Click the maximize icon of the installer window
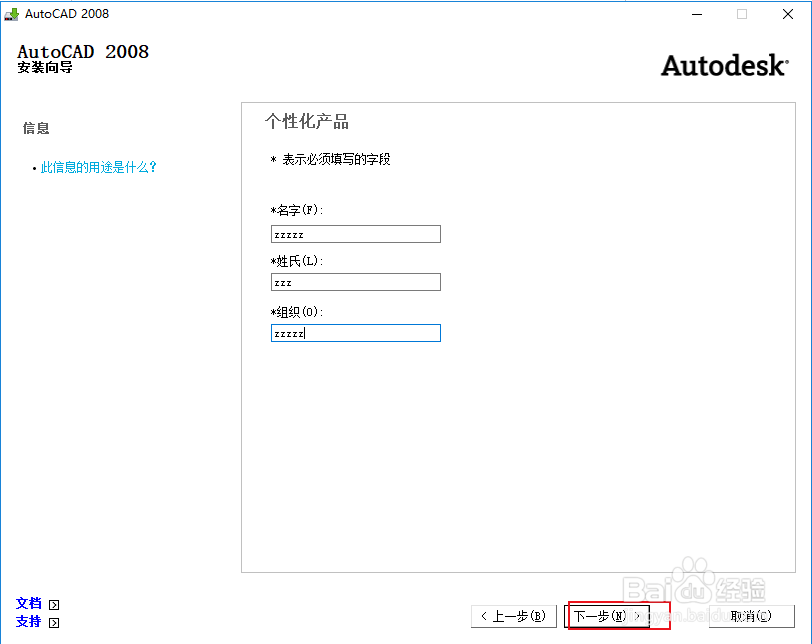812x644 pixels. coord(740,14)
